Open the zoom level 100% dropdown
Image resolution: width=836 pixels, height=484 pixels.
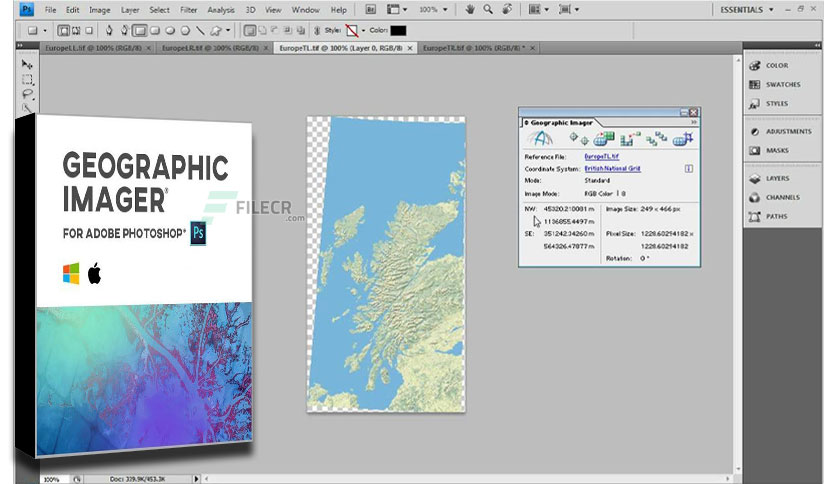point(433,10)
